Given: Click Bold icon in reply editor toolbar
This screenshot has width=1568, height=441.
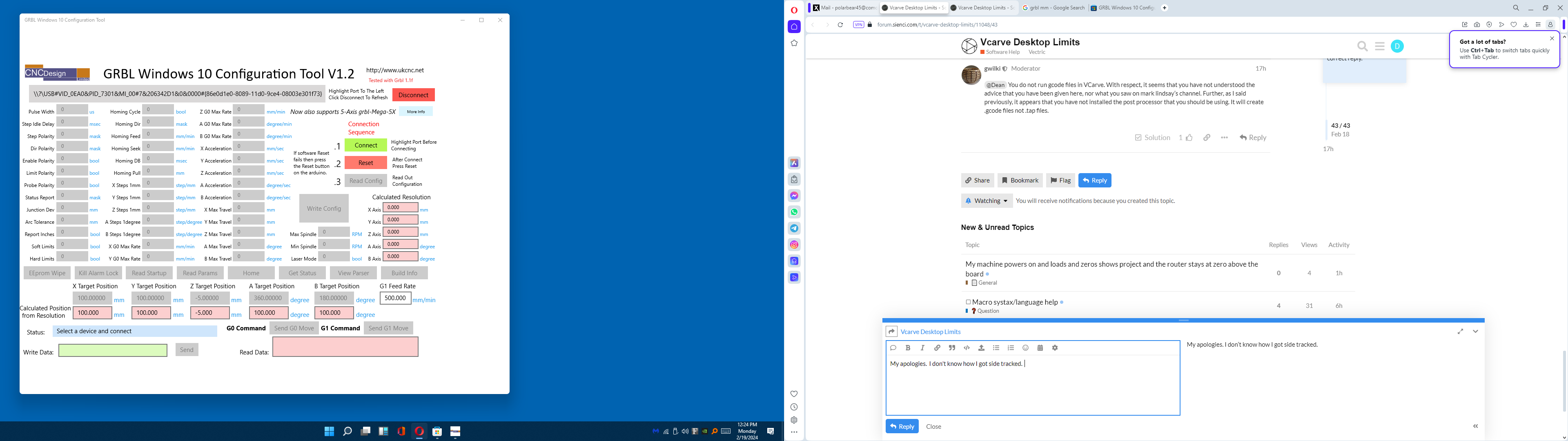Looking at the screenshot, I should point(908,348).
